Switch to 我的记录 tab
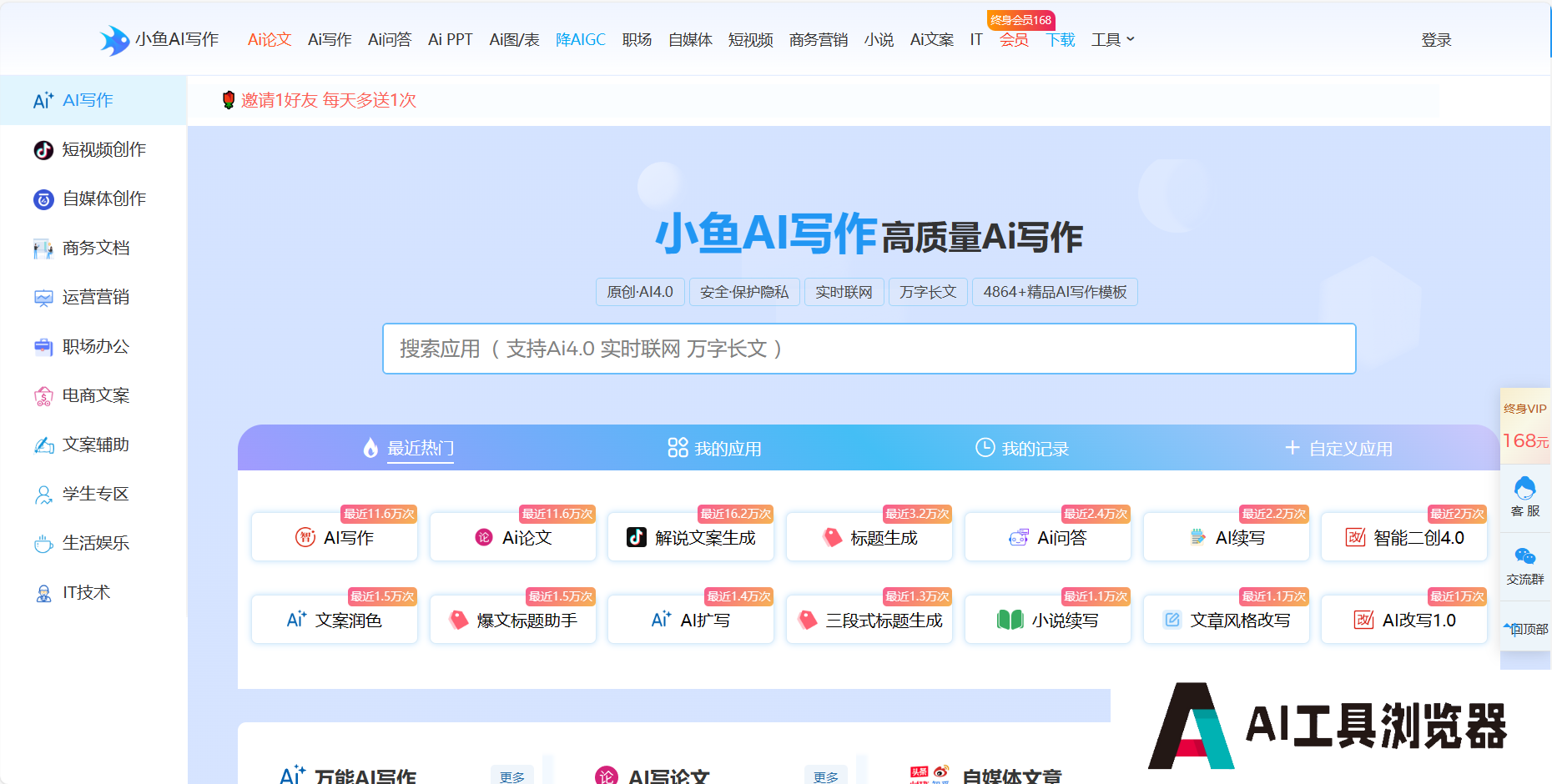 click(1022, 448)
